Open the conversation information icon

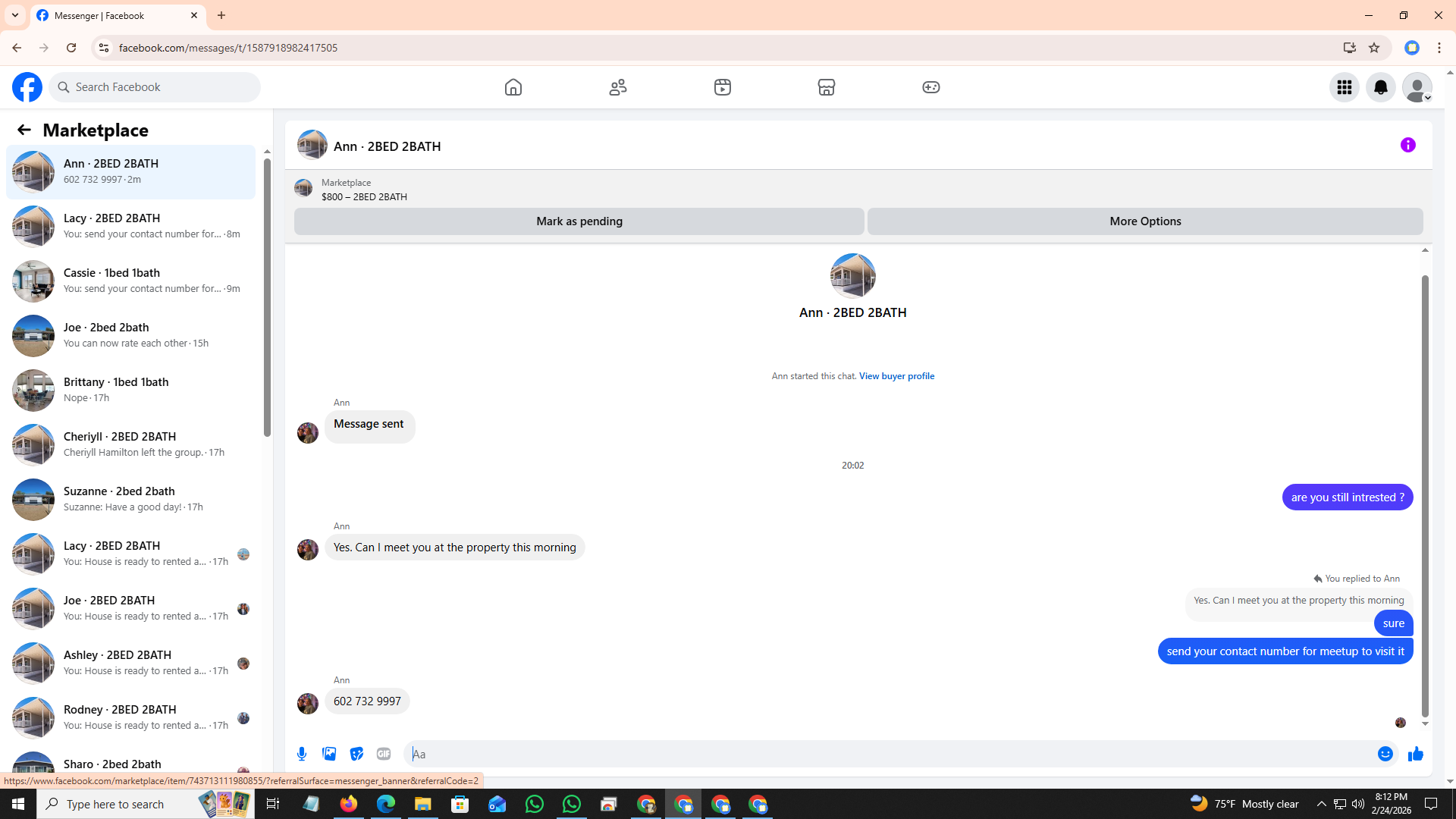coord(1407,145)
